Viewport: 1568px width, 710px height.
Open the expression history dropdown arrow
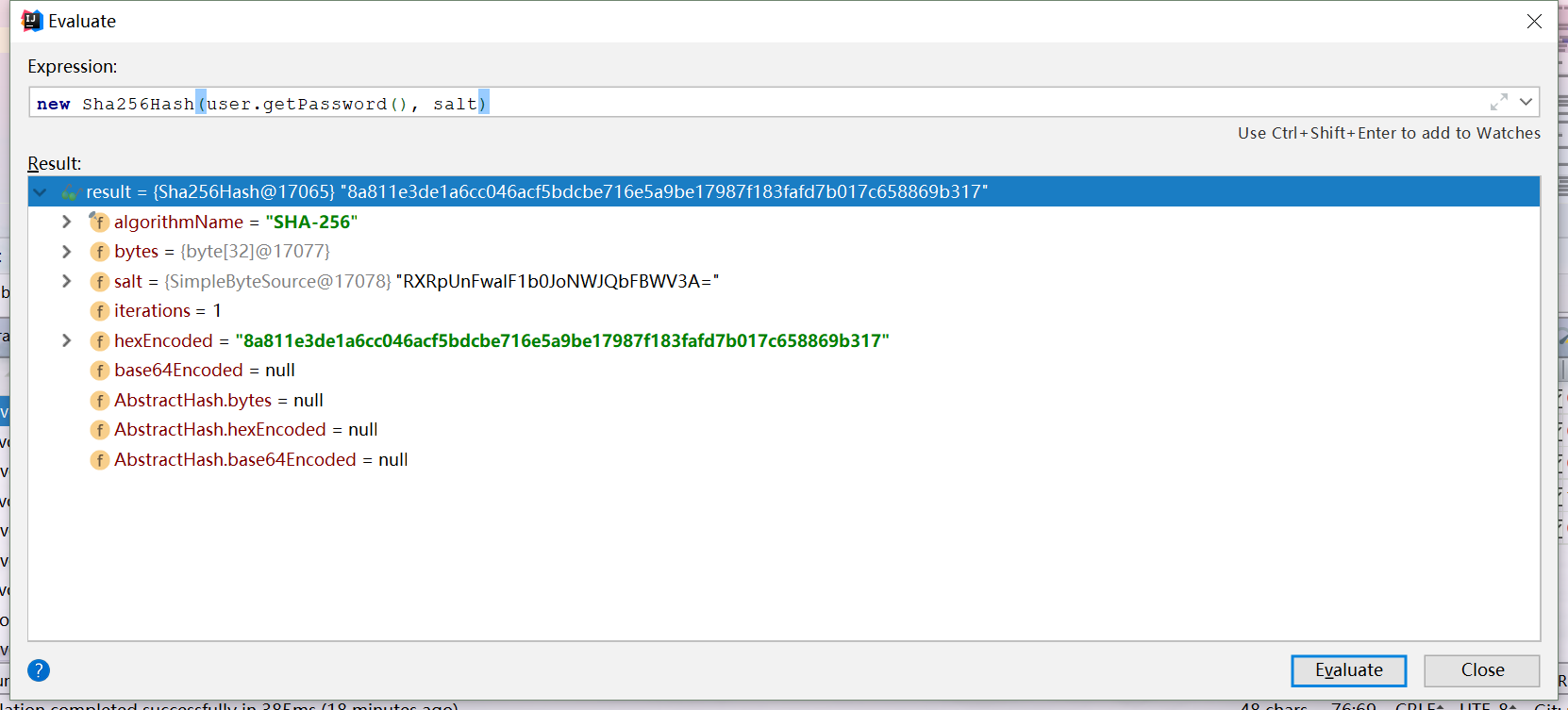(x=1526, y=102)
